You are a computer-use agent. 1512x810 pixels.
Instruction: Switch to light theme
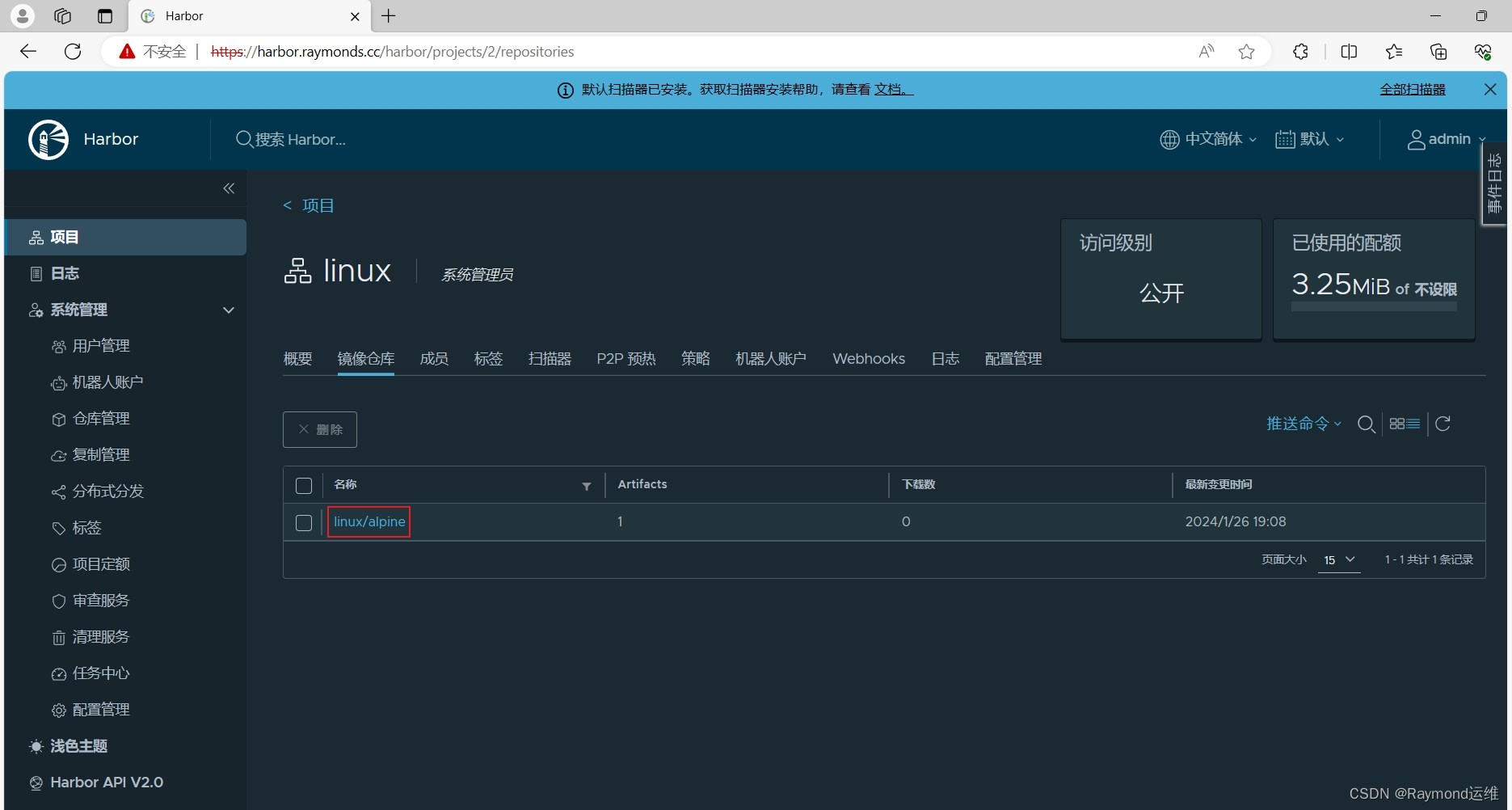pos(68,746)
